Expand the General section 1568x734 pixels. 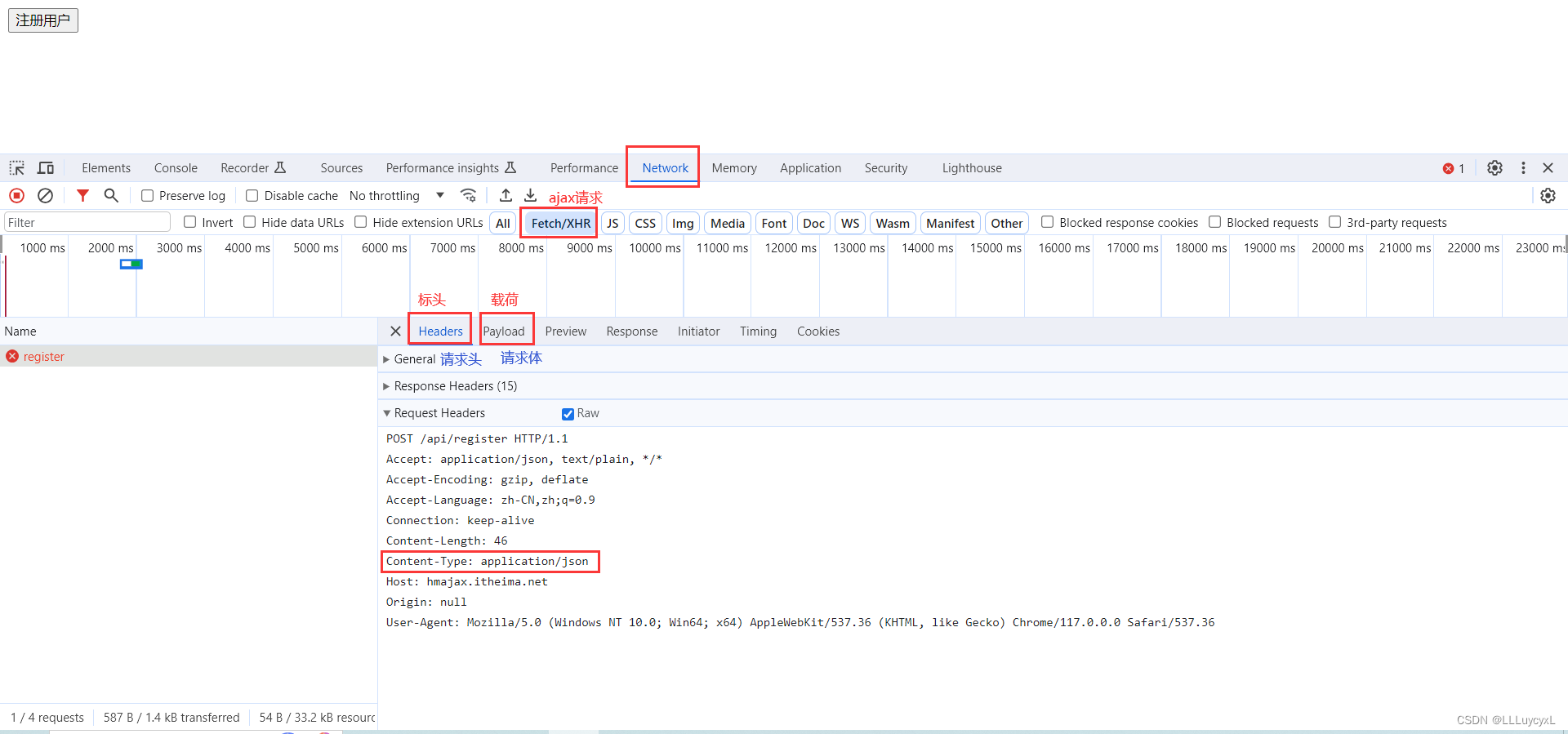pos(386,359)
